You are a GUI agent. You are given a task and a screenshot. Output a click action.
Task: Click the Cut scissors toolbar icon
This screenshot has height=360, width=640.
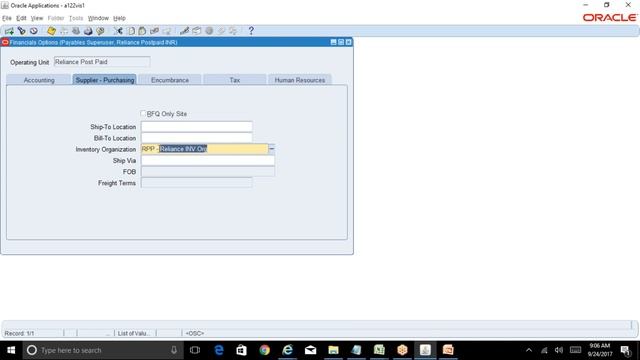[118, 31]
